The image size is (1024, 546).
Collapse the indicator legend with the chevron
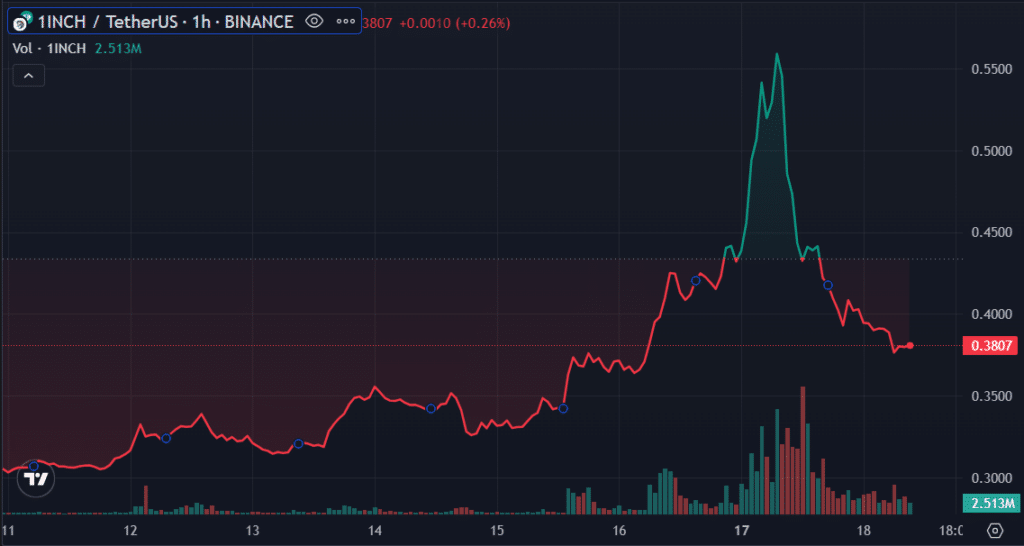29,76
